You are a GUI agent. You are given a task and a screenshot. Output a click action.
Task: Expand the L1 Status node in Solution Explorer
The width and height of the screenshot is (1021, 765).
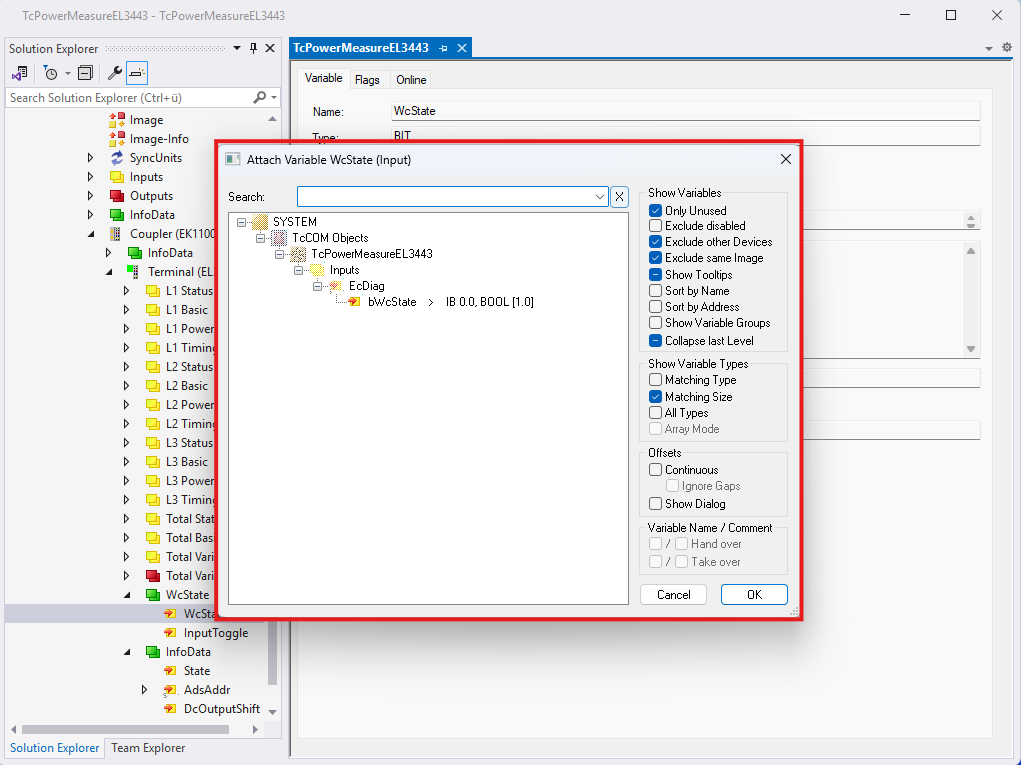coord(126,291)
